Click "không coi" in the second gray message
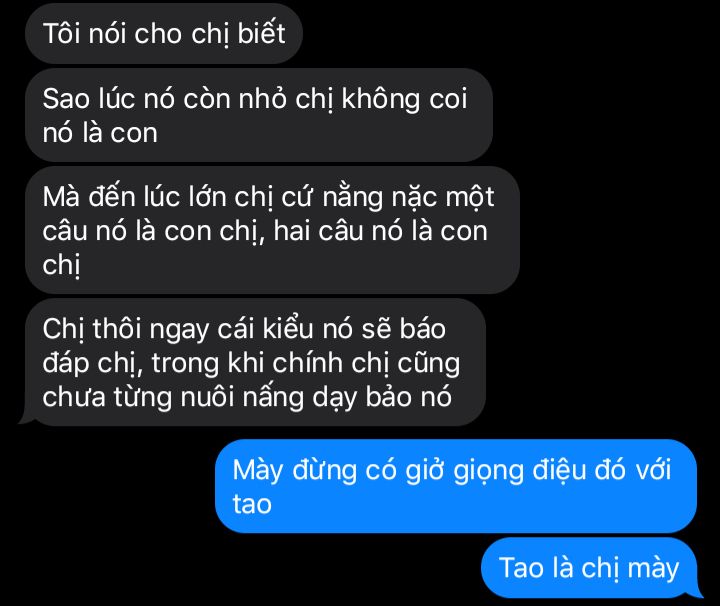 (404, 99)
